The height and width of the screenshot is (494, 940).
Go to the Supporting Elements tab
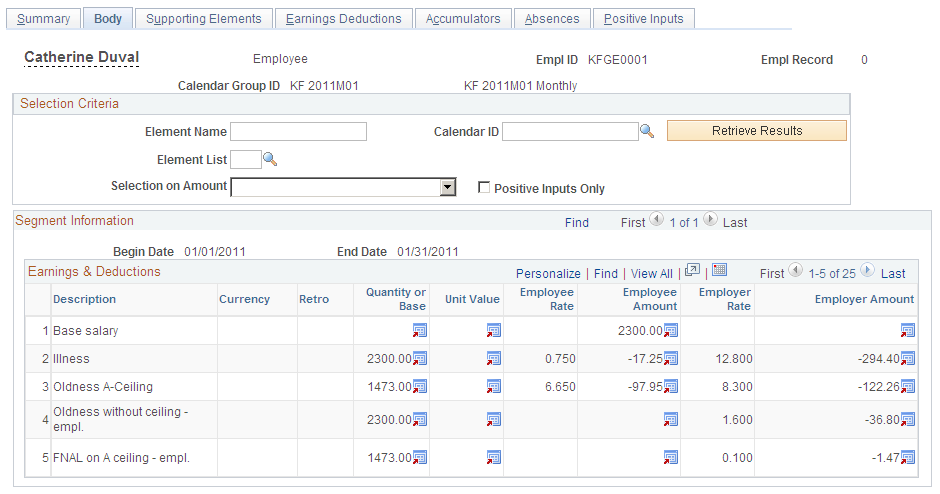click(x=204, y=19)
